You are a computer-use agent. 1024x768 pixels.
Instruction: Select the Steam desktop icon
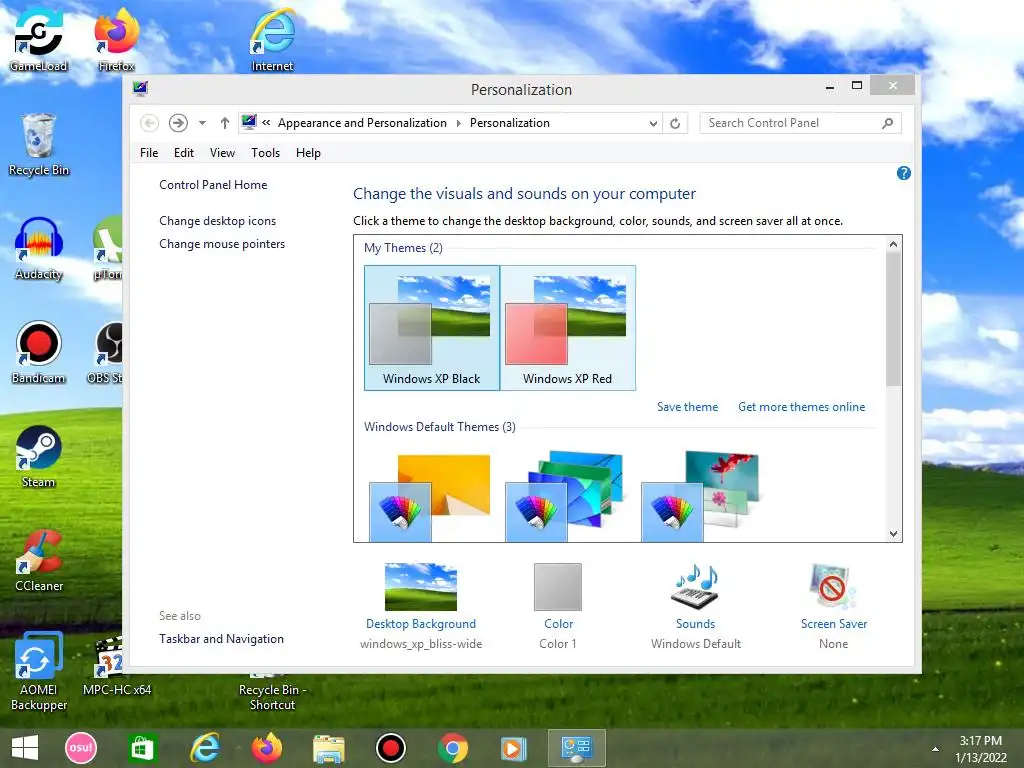[x=39, y=456]
